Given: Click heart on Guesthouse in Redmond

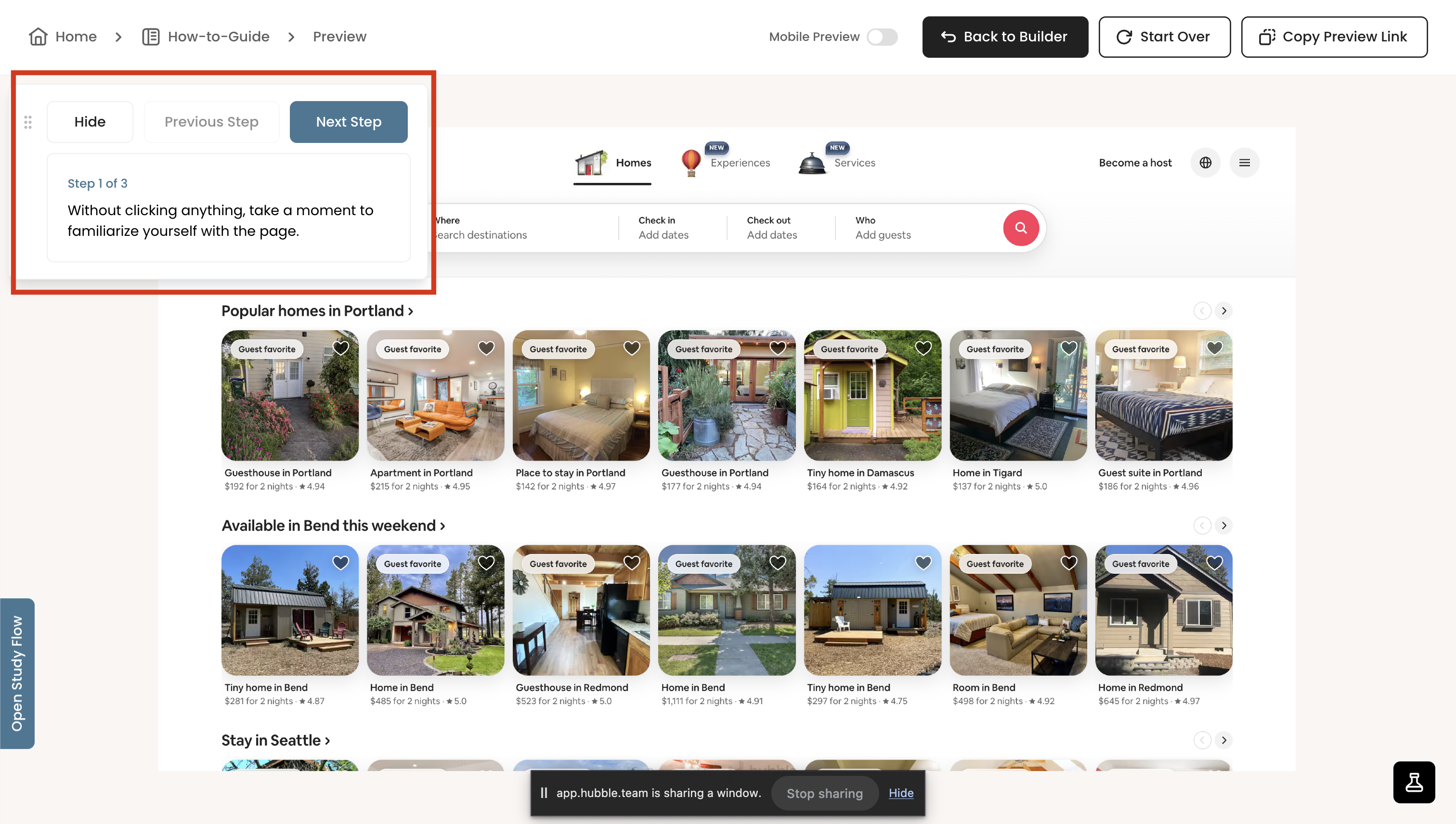Looking at the screenshot, I should point(632,563).
